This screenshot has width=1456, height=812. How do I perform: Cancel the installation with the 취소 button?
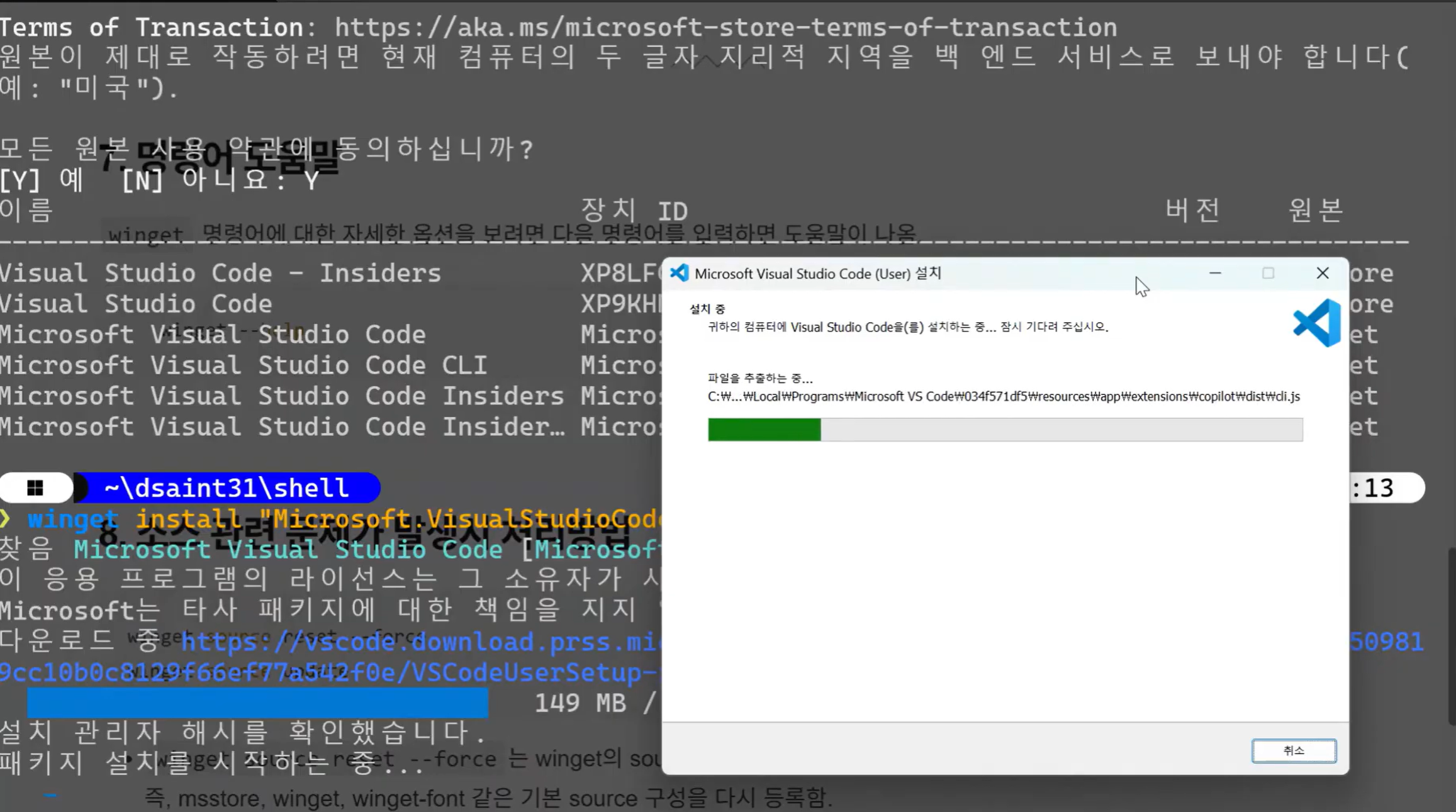point(1294,750)
